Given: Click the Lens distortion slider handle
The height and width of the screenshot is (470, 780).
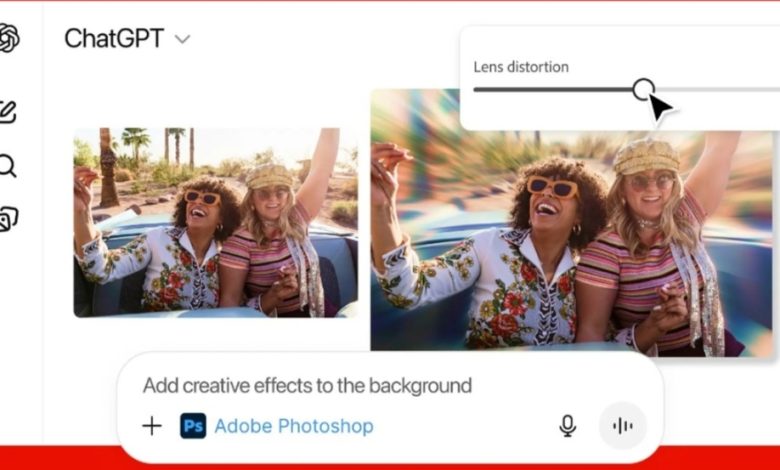Looking at the screenshot, I should coord(644,89).
